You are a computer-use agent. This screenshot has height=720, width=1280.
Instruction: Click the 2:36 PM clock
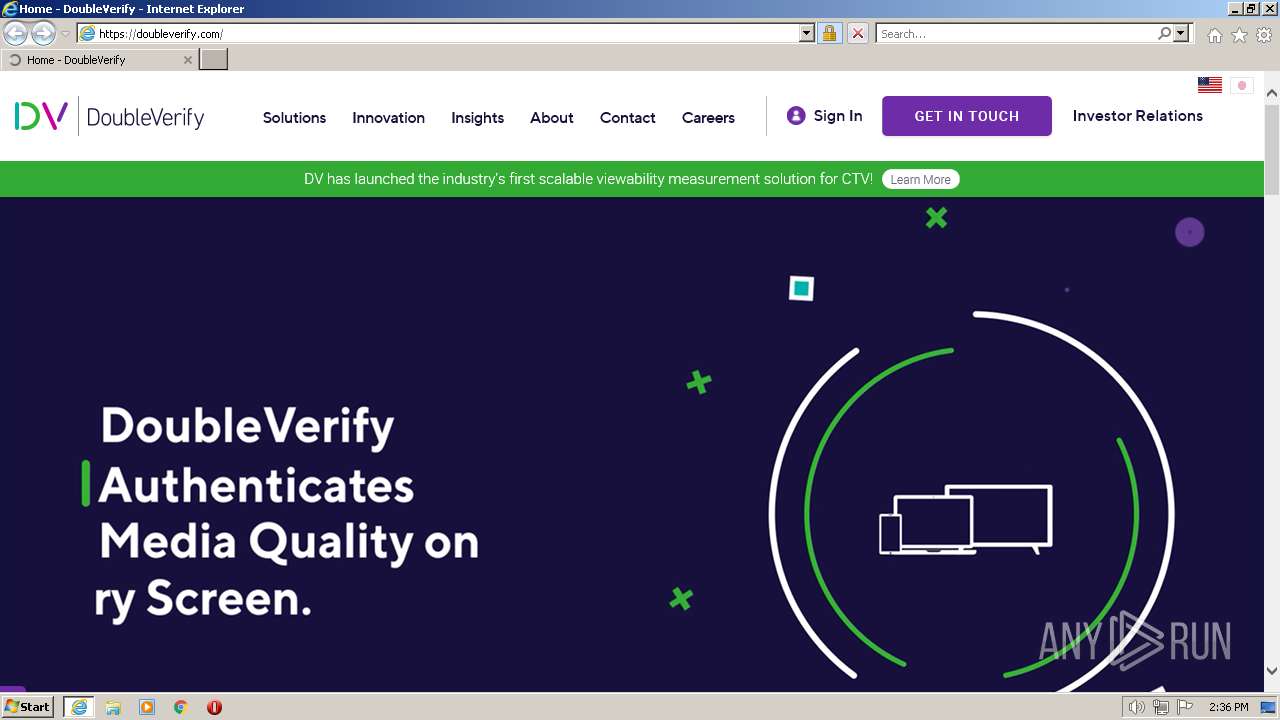click(1228, 707)
